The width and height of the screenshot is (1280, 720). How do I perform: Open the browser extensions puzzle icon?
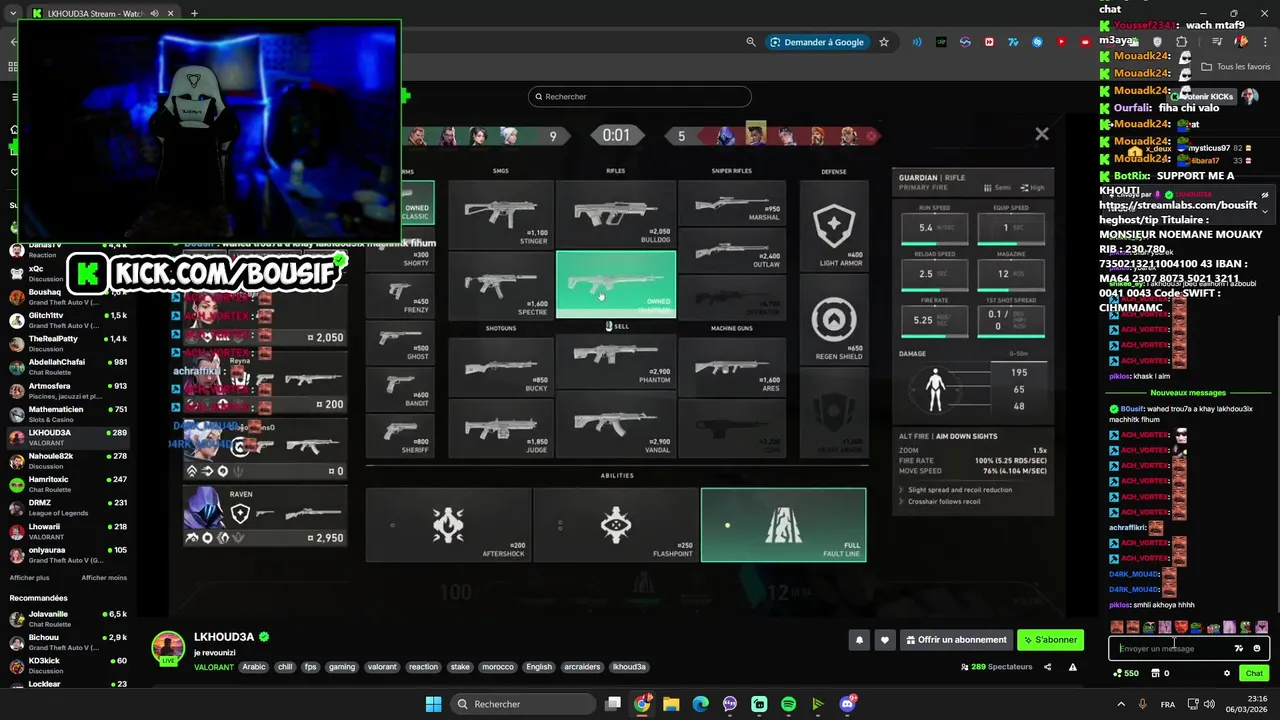click(x=1182, y=42)
